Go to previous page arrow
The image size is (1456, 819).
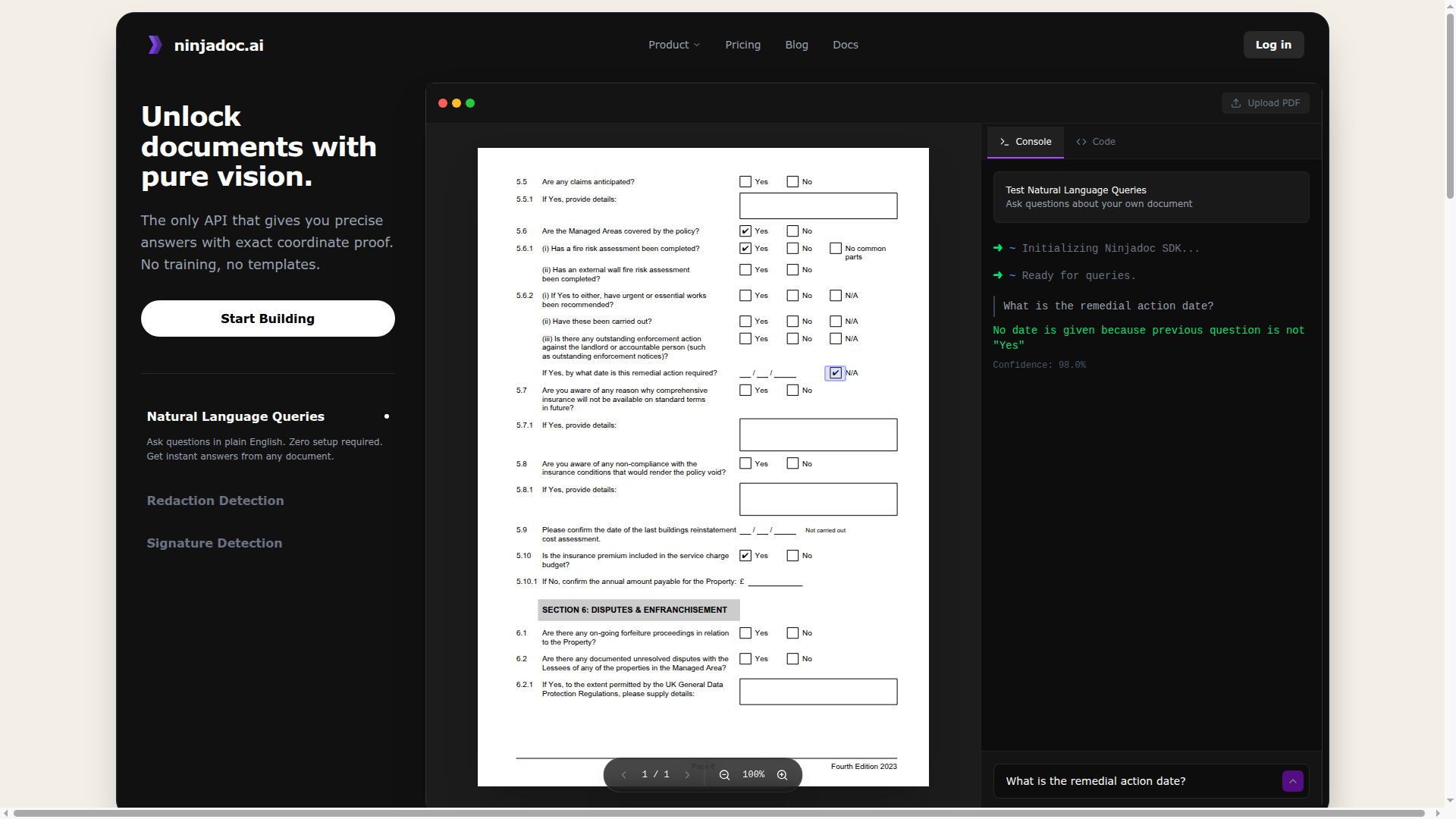(x=624, y=774)
